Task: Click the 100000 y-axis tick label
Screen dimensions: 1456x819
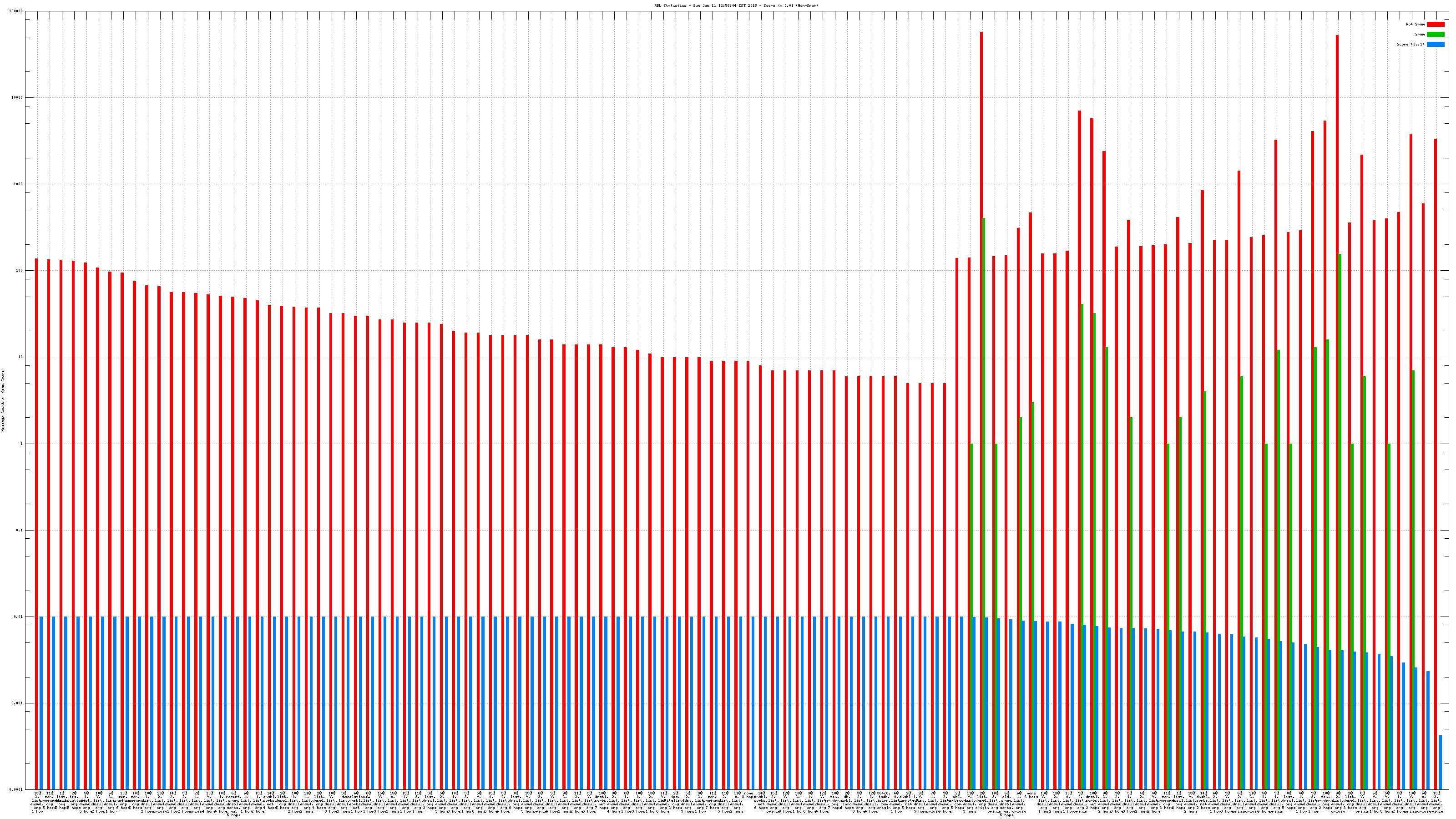Action: click(x=17, y=11)
